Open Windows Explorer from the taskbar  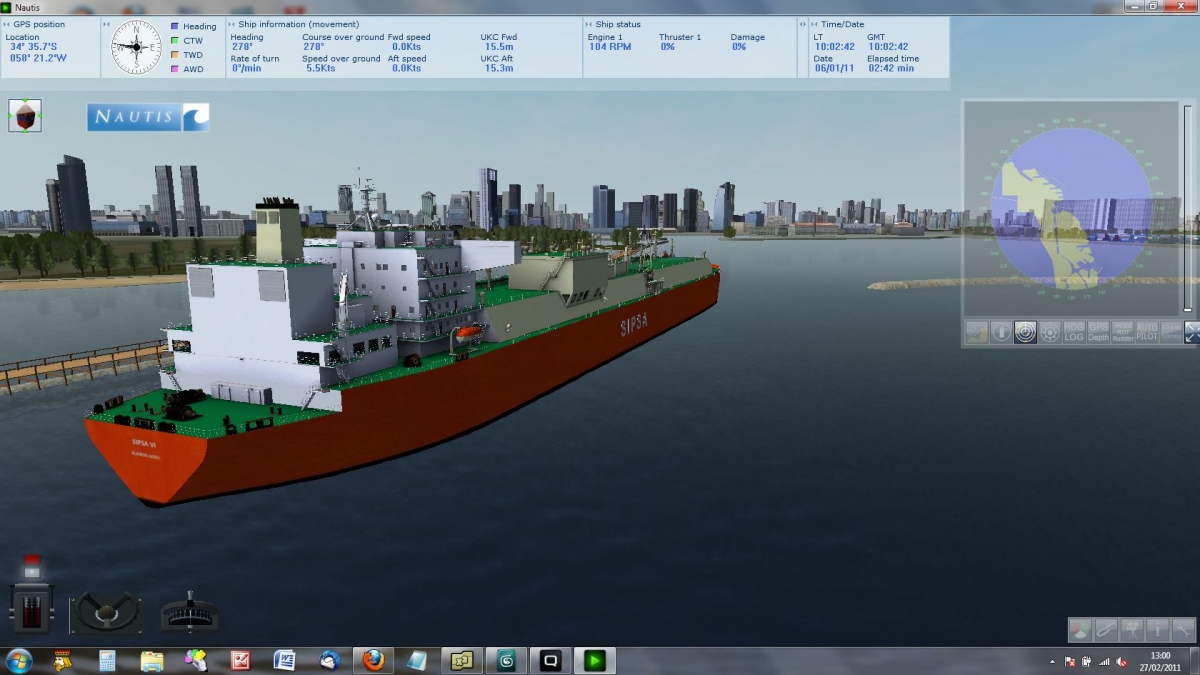click(152, 661)
